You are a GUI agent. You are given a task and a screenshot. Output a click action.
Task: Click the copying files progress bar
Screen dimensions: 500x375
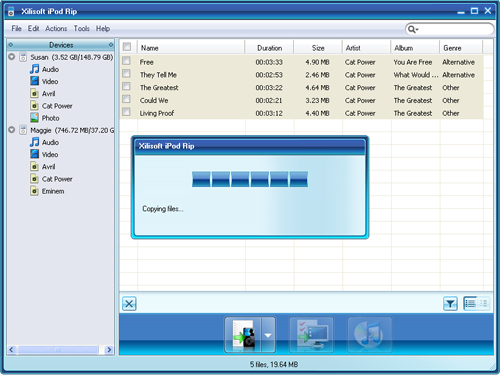(x=250, y=179)
